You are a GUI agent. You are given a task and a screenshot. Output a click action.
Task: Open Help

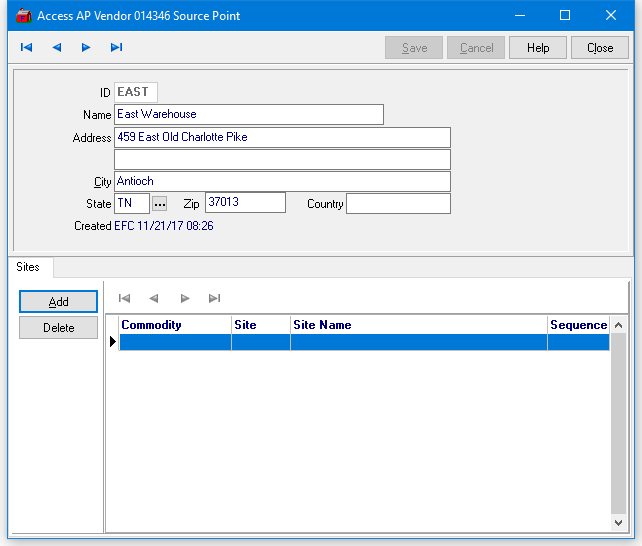coord(538,48)
